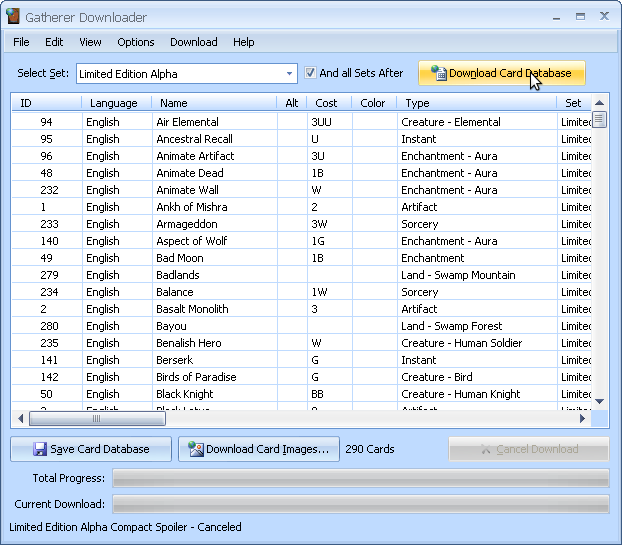
Task: Click the Creature - Bird type cell
Action: [477, 377]
